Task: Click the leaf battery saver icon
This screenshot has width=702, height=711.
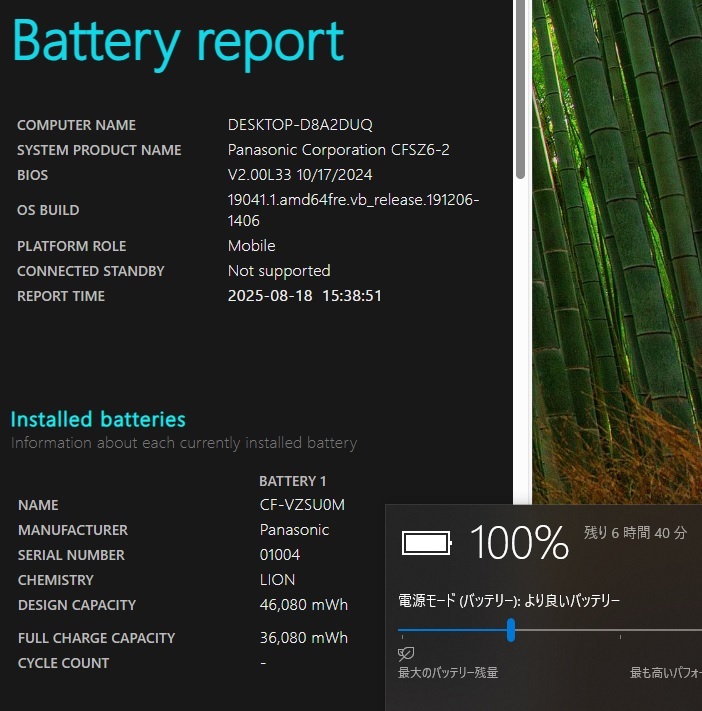Action: point(406,653)
